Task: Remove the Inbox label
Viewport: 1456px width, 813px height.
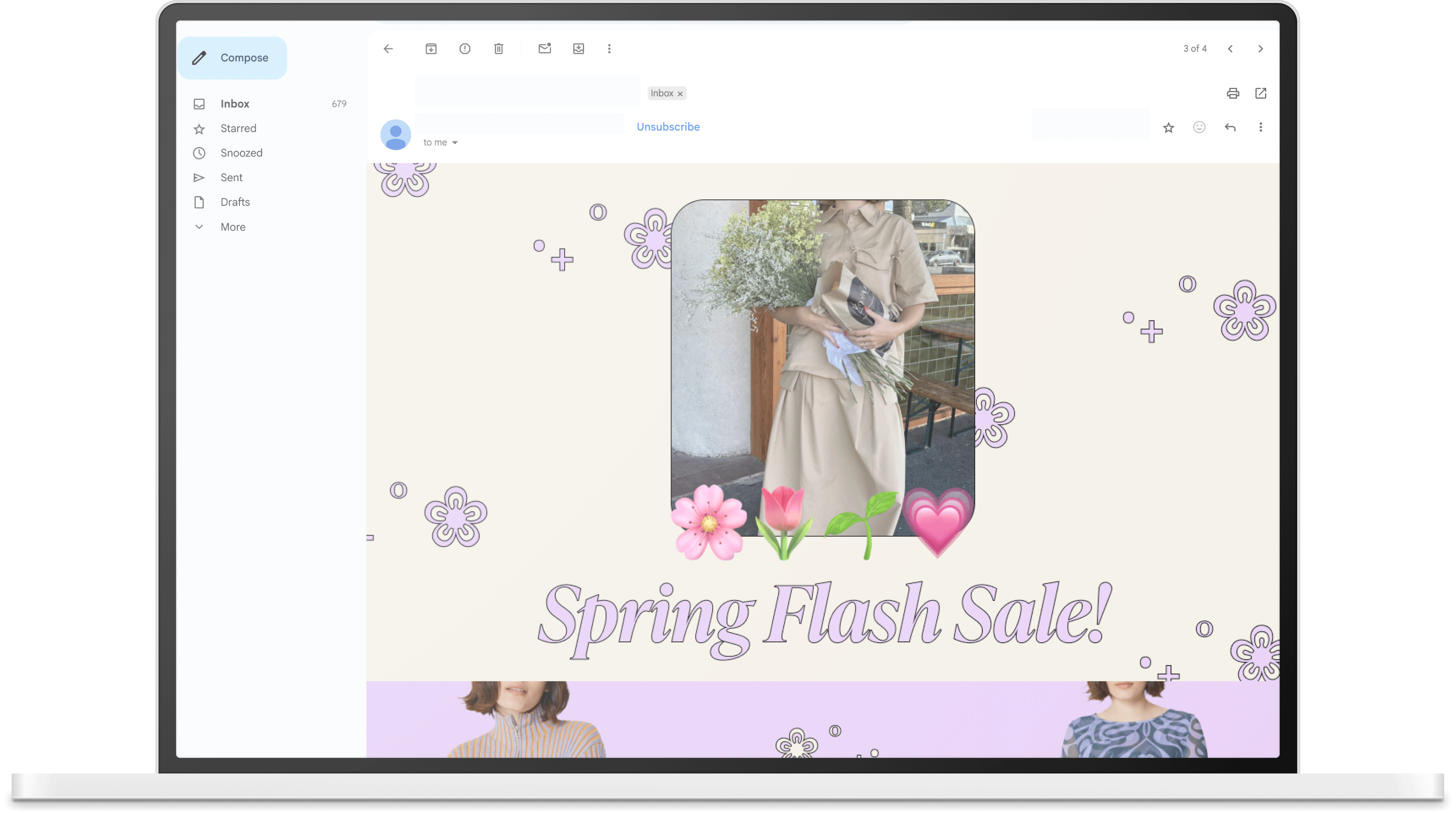Action: click(680, 94)
